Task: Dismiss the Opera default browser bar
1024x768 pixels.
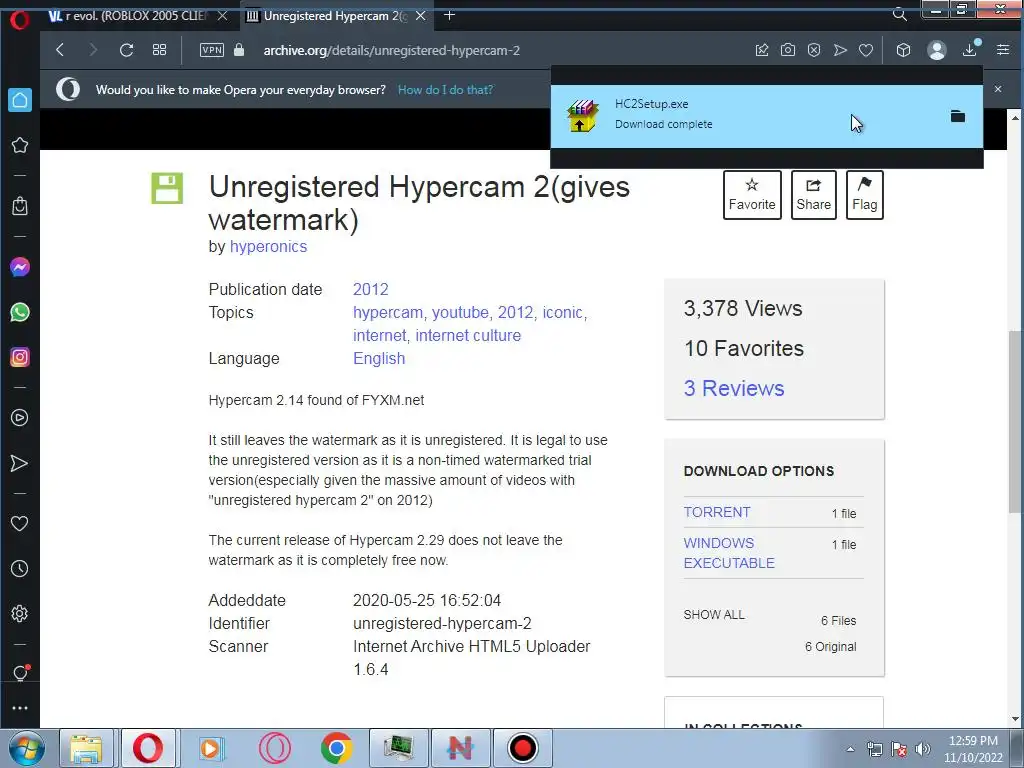Action: tap(998, 89)
